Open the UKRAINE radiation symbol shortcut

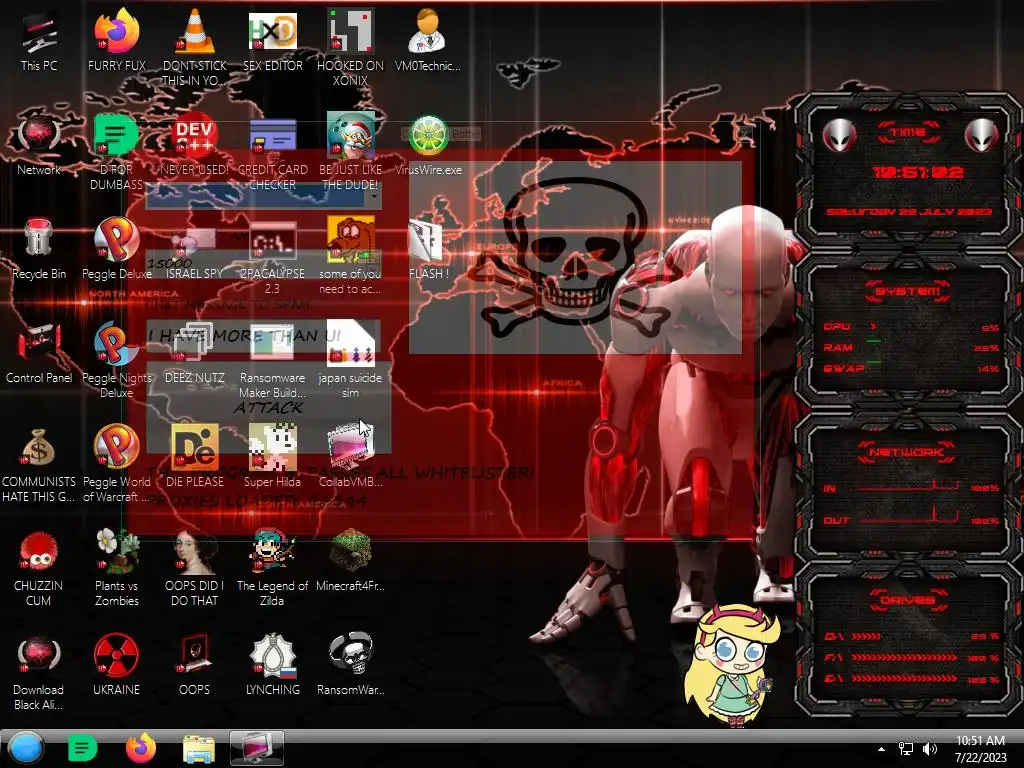116,665
